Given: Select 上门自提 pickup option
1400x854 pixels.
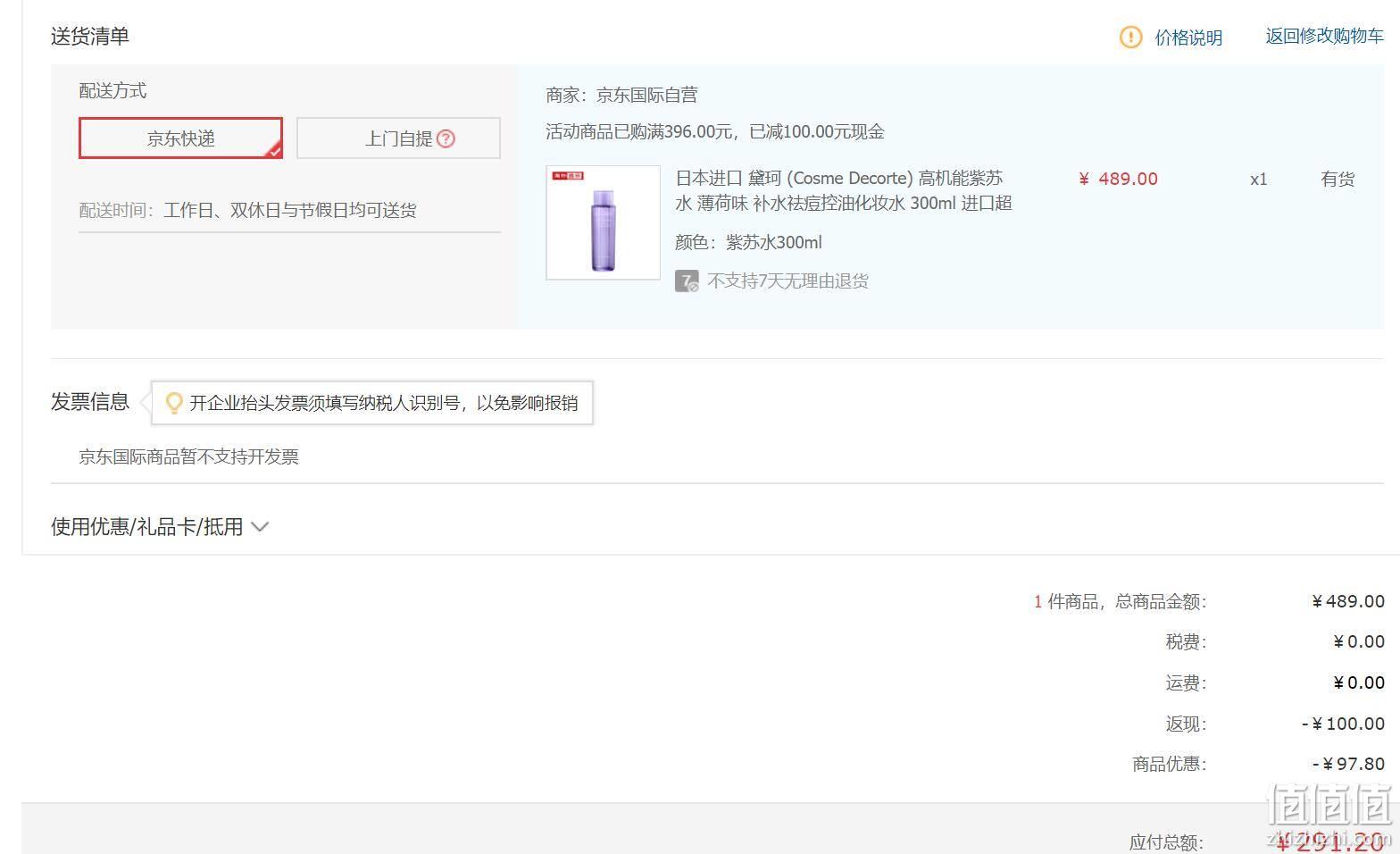Looking at the screenshot, I should 398,138.
